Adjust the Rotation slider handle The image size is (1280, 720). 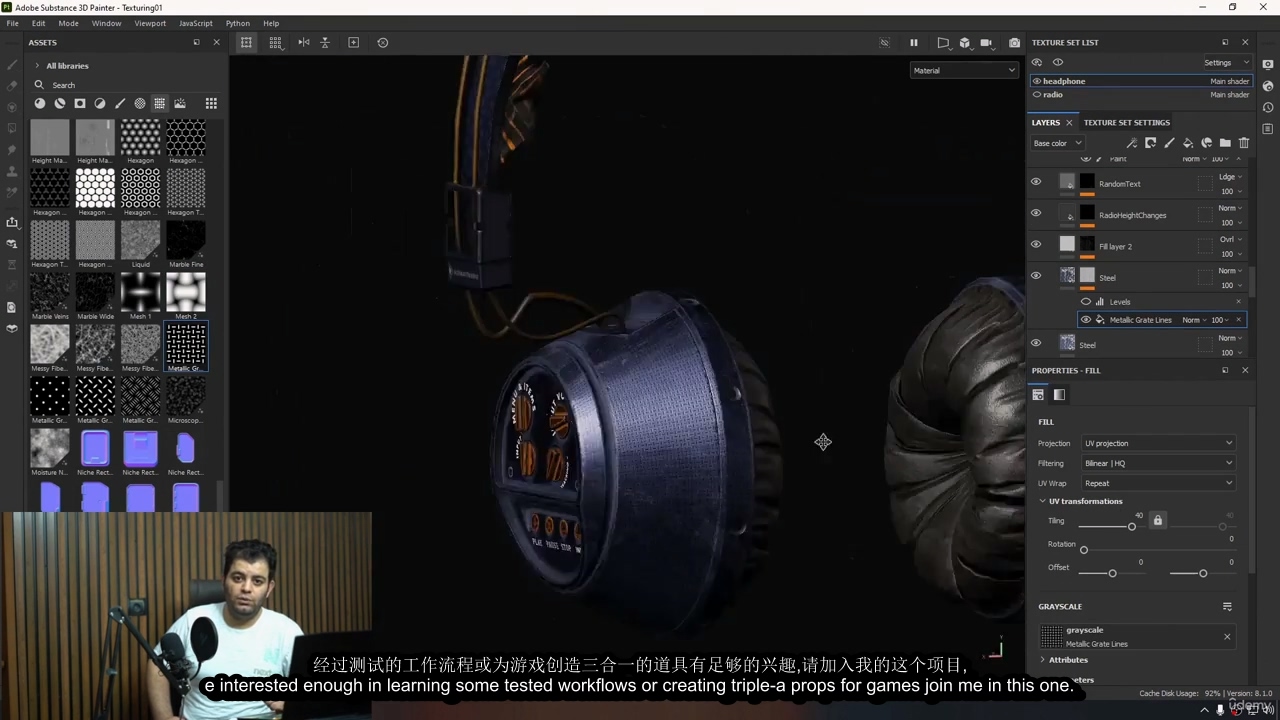[1084, 550]
